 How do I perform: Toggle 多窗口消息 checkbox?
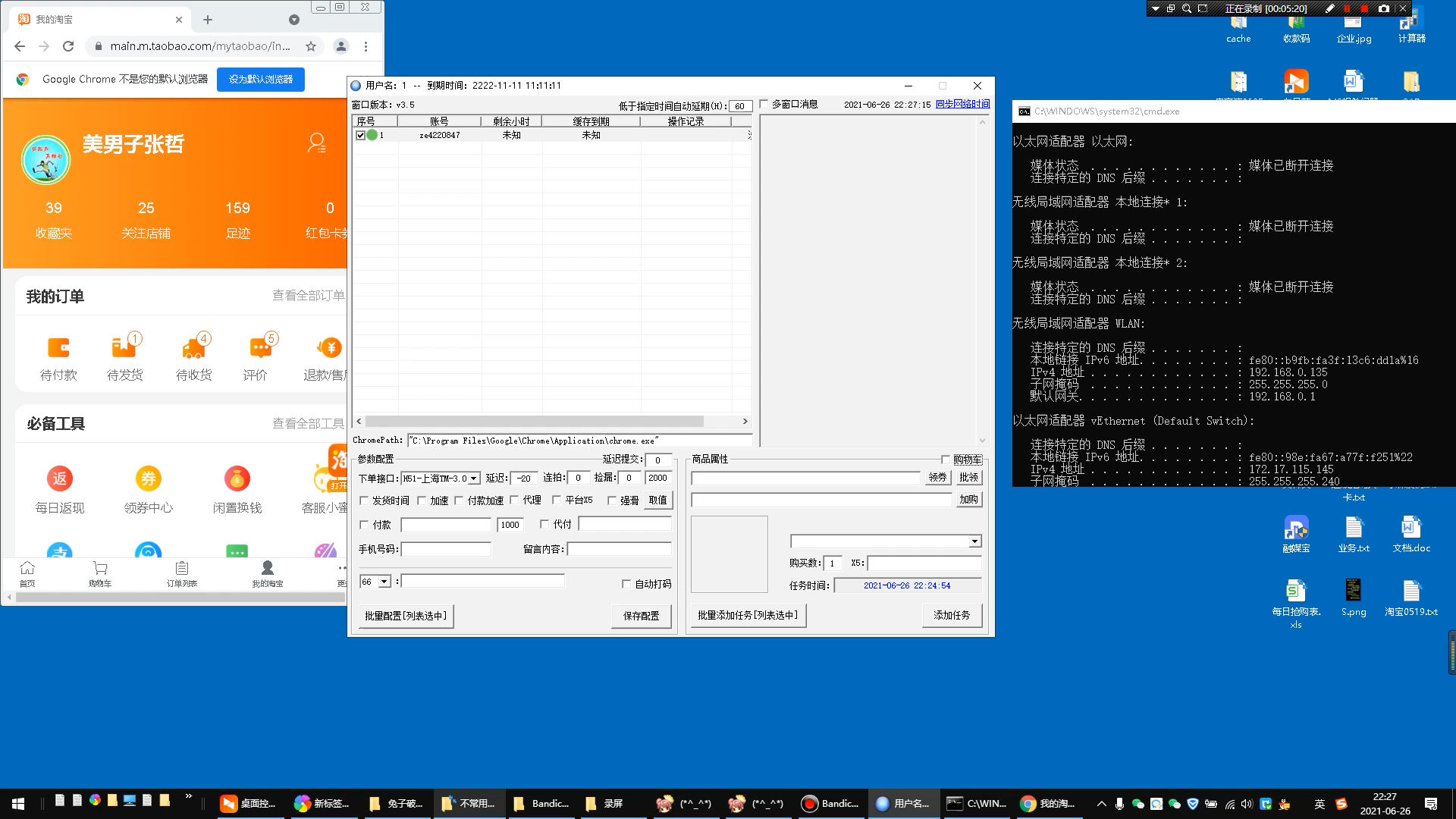coord(764,104)
